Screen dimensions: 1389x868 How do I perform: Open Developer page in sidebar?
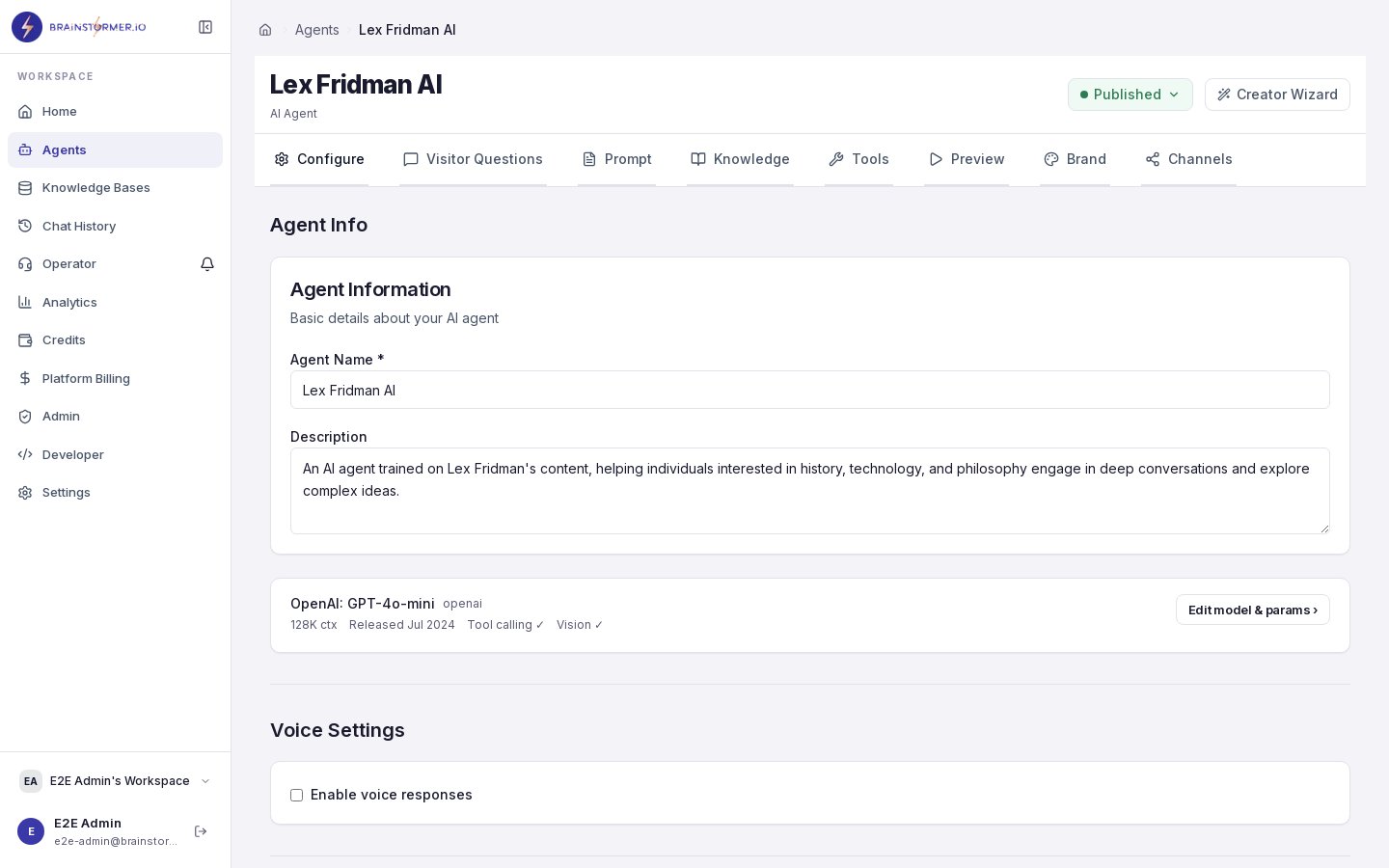[x=116, y=454]
